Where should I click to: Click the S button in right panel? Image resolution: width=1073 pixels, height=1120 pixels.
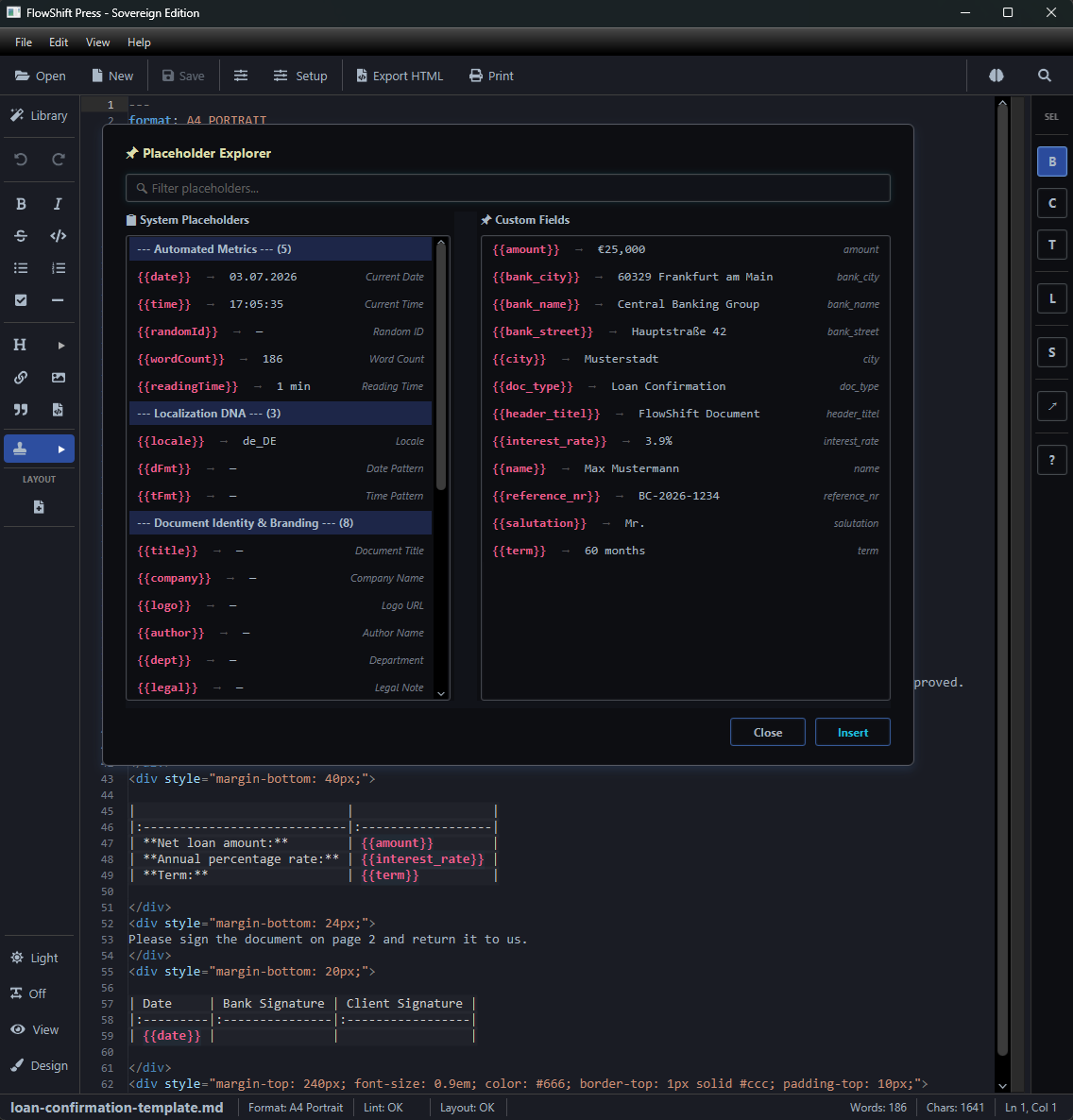pos(1051,352)
